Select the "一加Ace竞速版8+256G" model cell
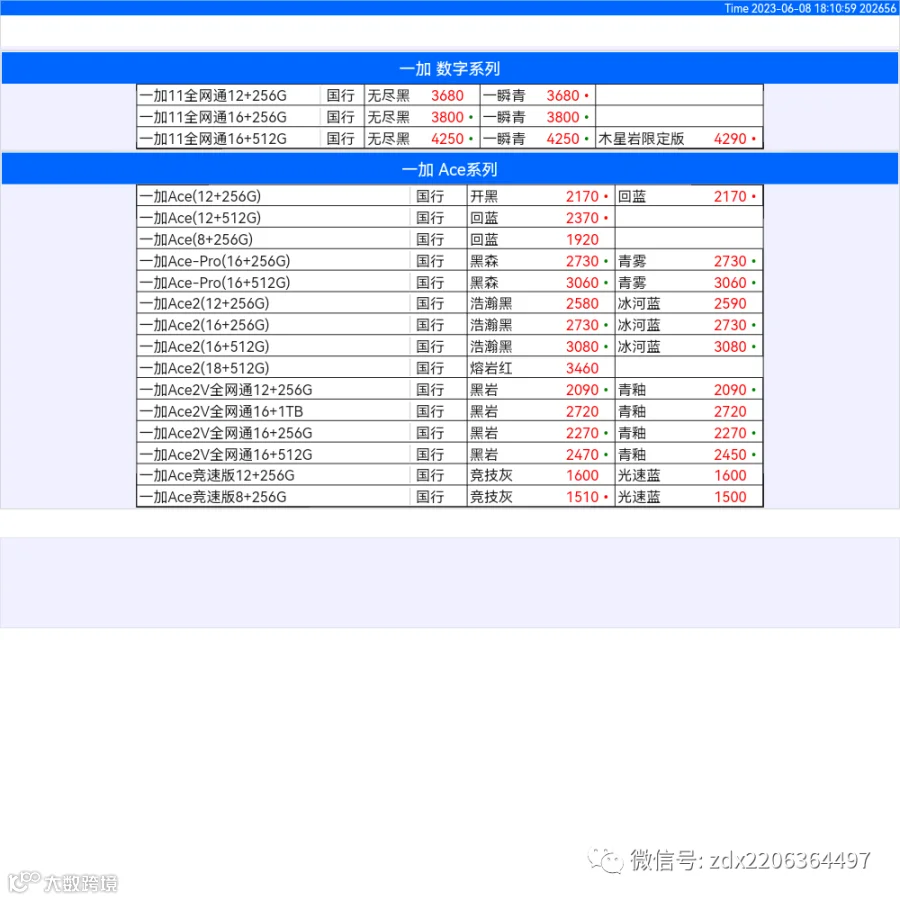This screenshot has height=900, width=900. (273, 497)
